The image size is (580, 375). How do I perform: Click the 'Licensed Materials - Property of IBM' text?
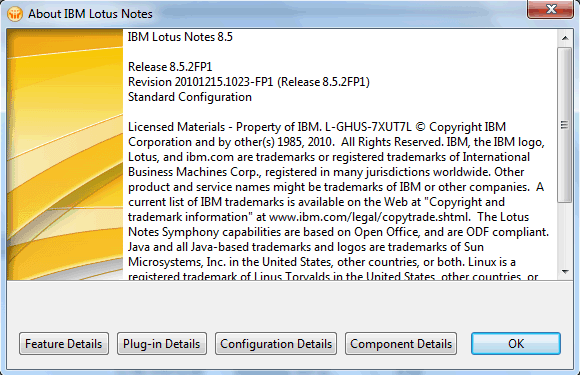[223, 127]
